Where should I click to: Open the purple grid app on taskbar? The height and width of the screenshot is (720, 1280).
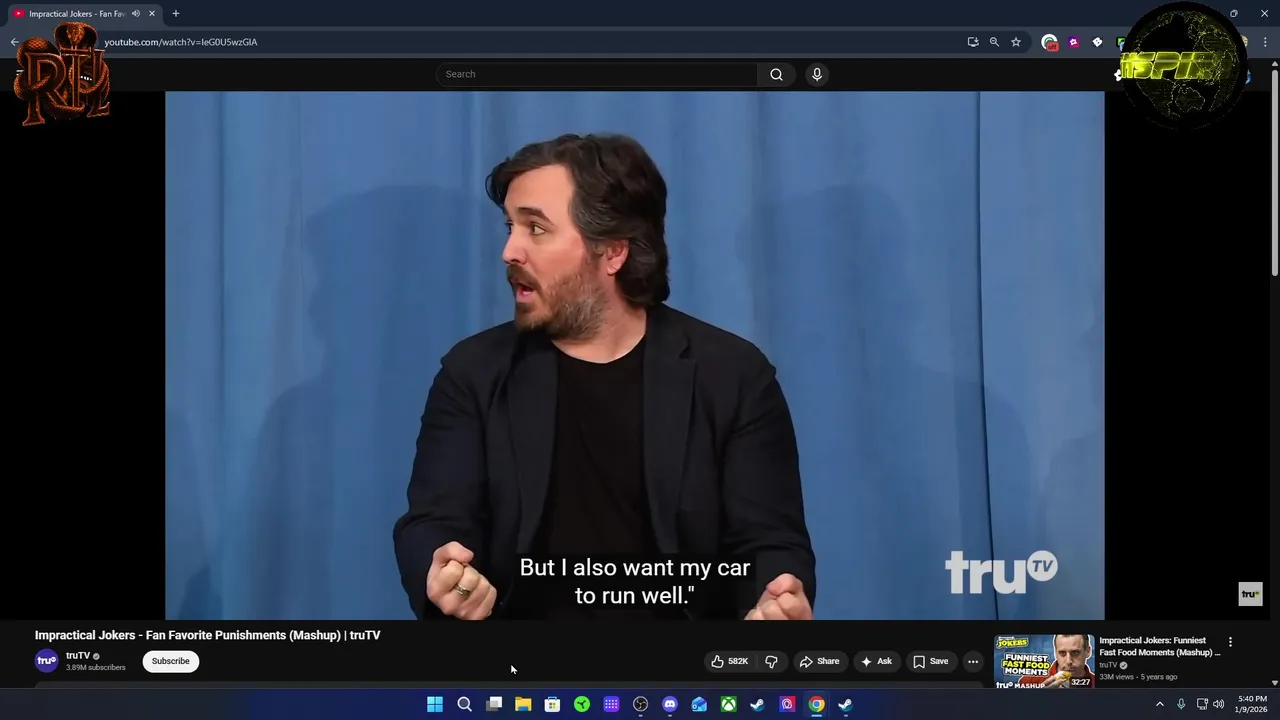click(x=611, y=705)
